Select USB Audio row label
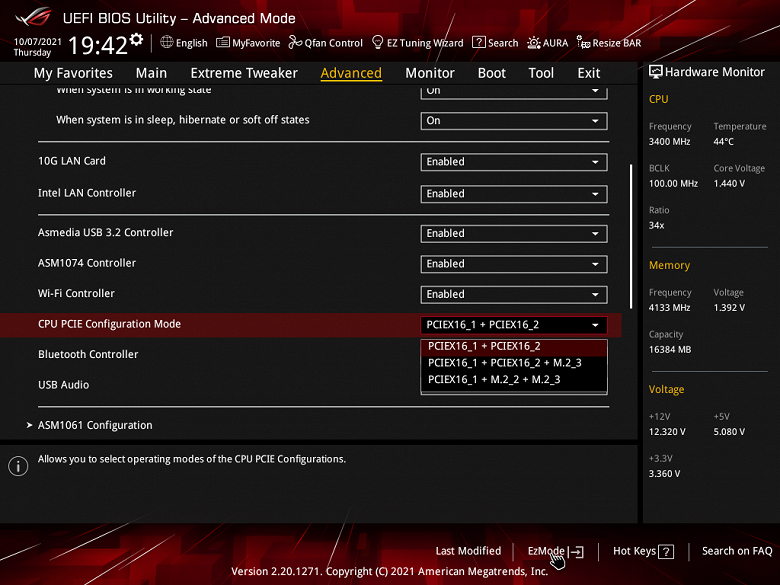Image resolution: width=780 pixels, height=585 pixels. (64, 385)
